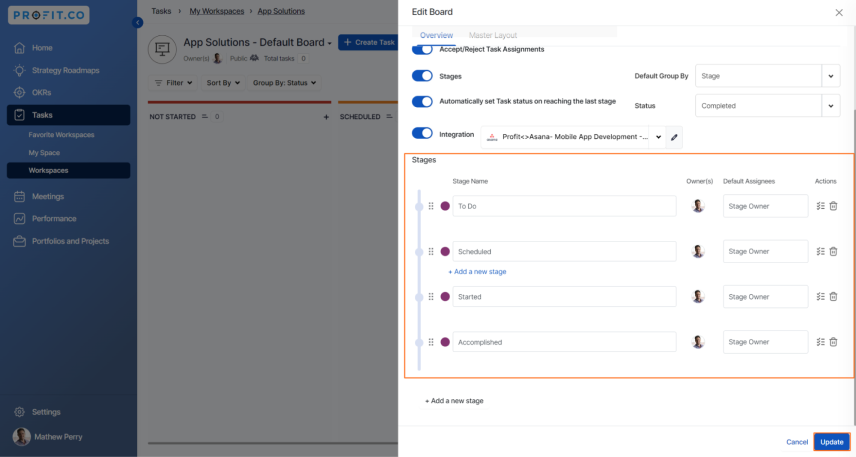Open Not Started column options icon
Viewport: 856px width, 457px height.
pos(205,116)
